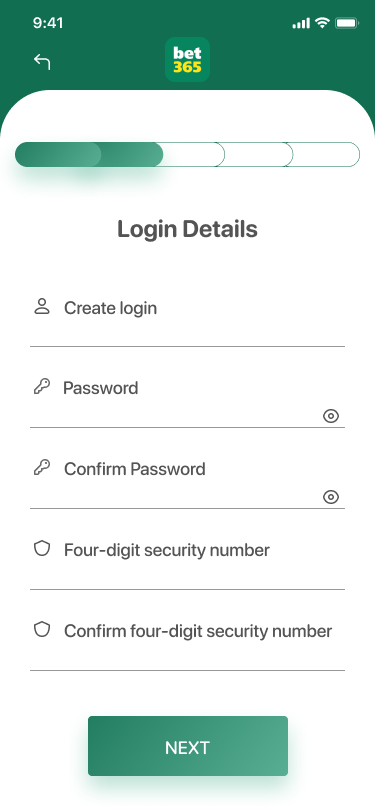Click the shield icon beside Confirm four-digit security number

42,629
